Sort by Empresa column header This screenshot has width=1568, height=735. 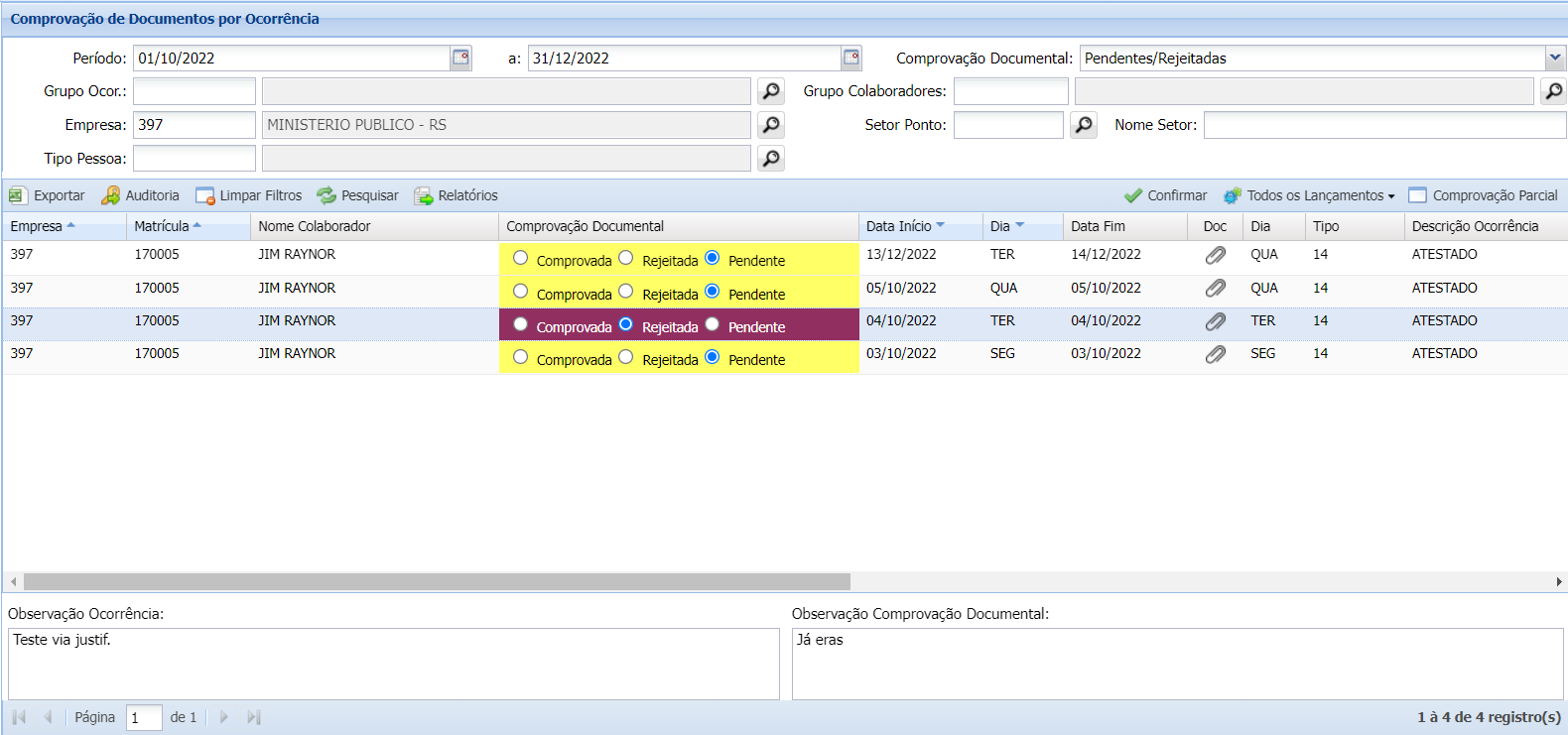65,226
